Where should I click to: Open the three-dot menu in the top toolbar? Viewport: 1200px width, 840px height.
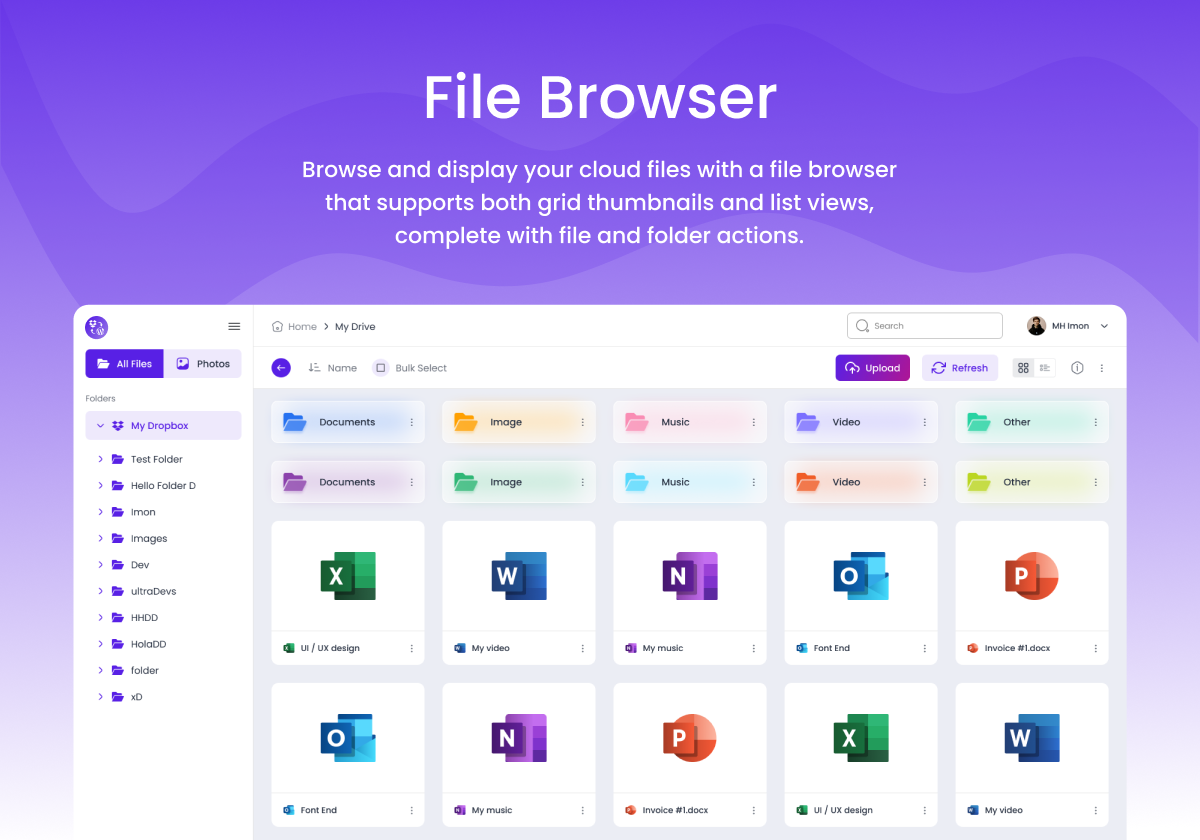1102,367
